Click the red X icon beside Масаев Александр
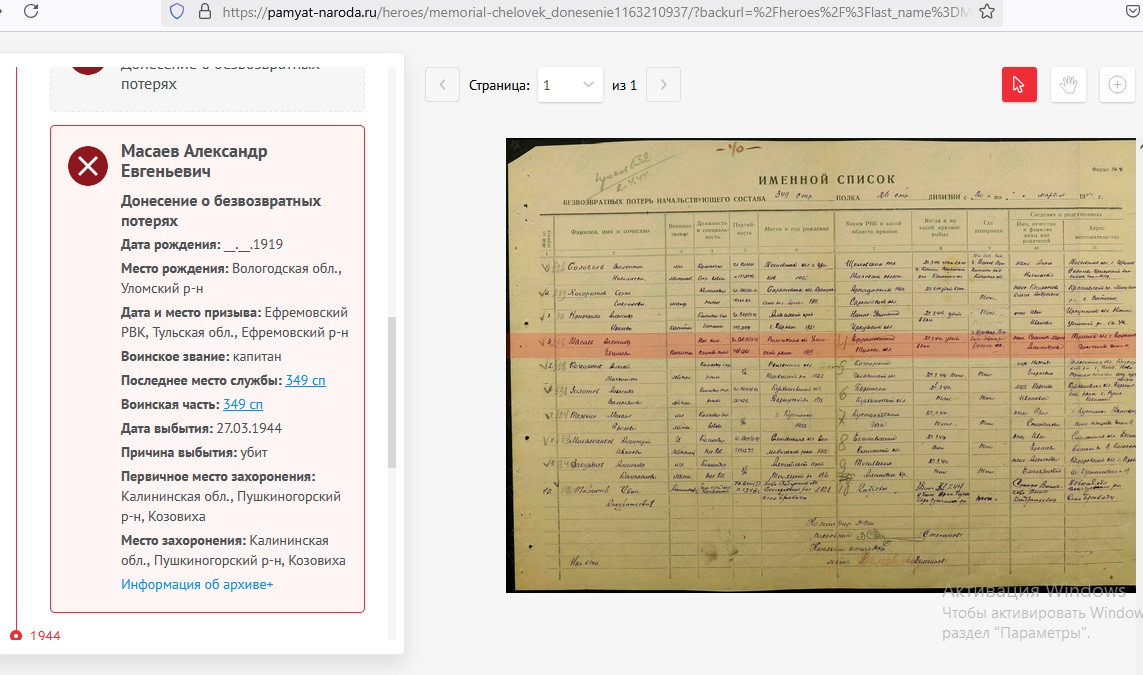This screenshot has width=1143, height=675. pyautogui.click(x=88, y=166)
